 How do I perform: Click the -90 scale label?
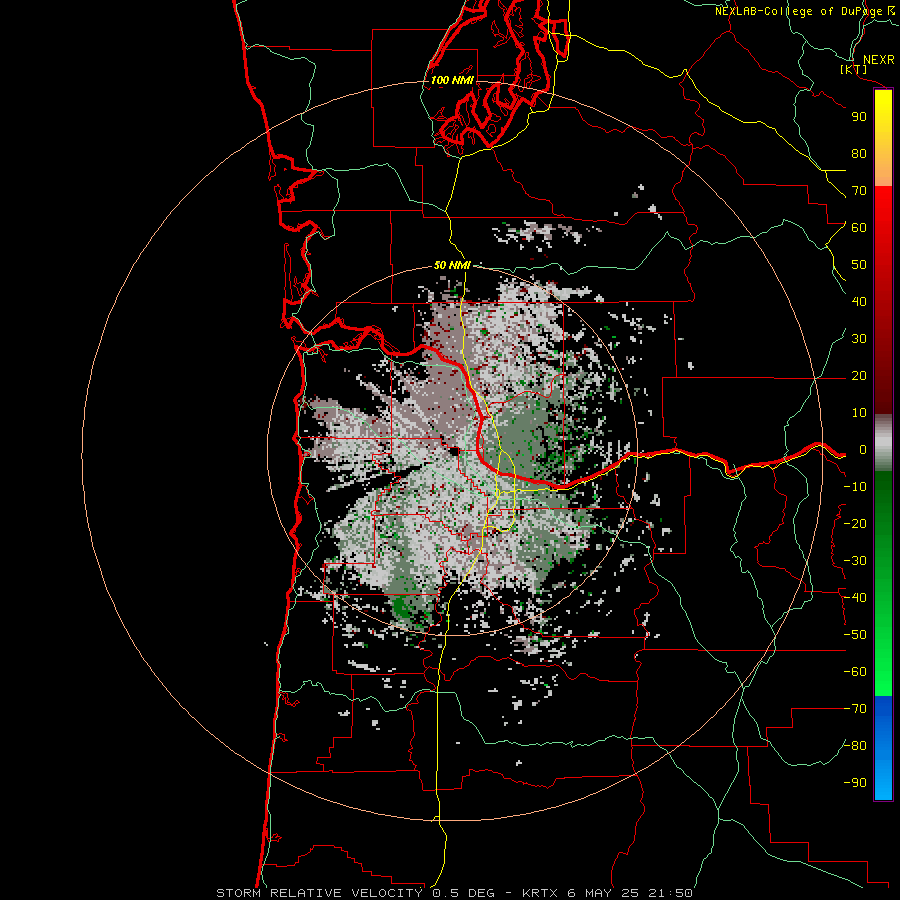point(855,783)
